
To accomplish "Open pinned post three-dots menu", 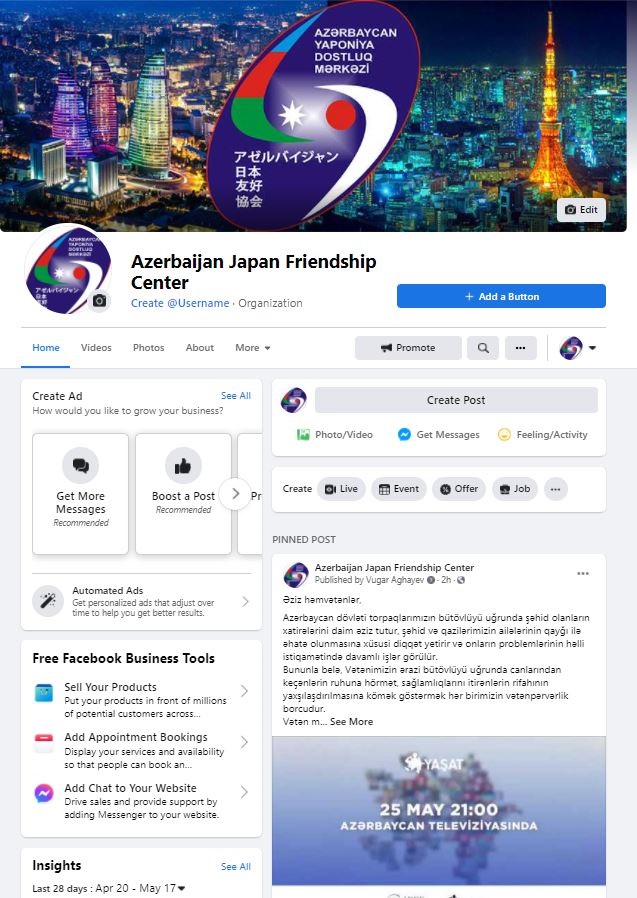I will pyautogui.click(x=583, y=573).
